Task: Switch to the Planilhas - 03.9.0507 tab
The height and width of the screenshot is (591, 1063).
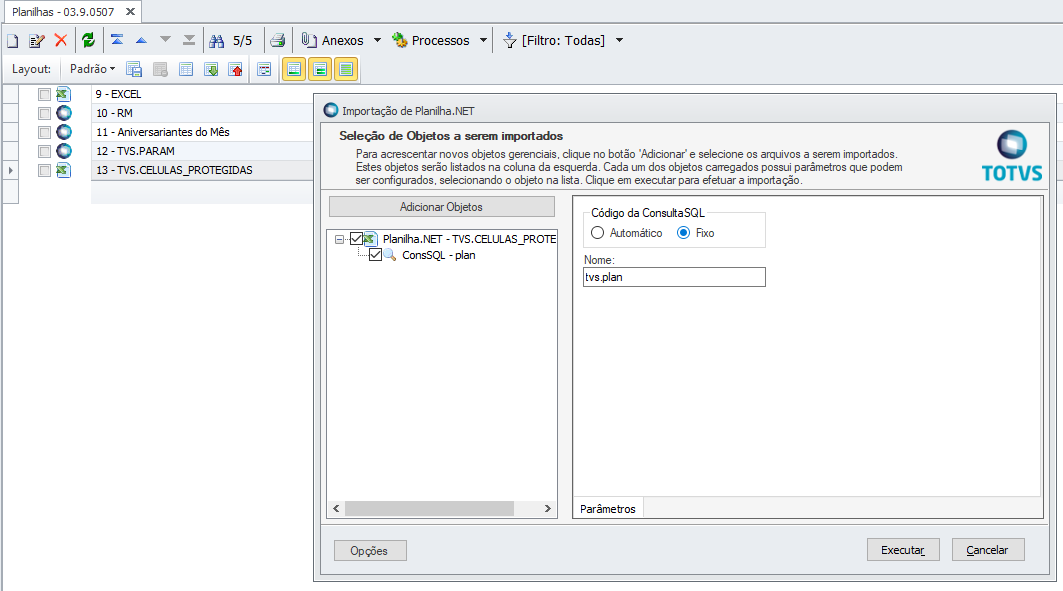Action: [63, 12]
